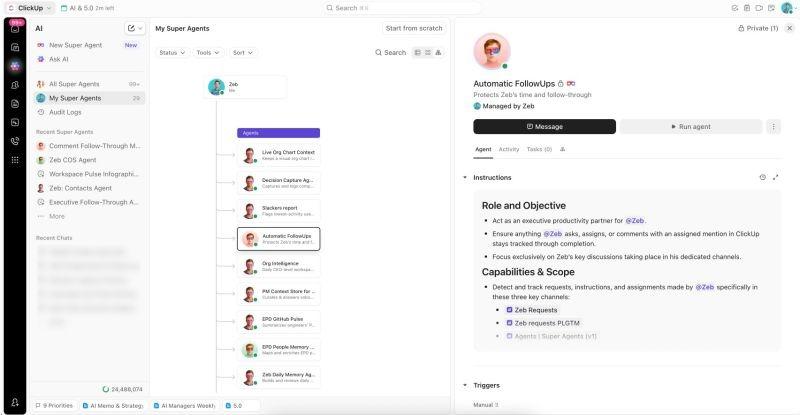Open Zeb: Contacts Agent from recent agents
Image resolution: width=800 pixels, height=415 pixels.
[90, 188]
